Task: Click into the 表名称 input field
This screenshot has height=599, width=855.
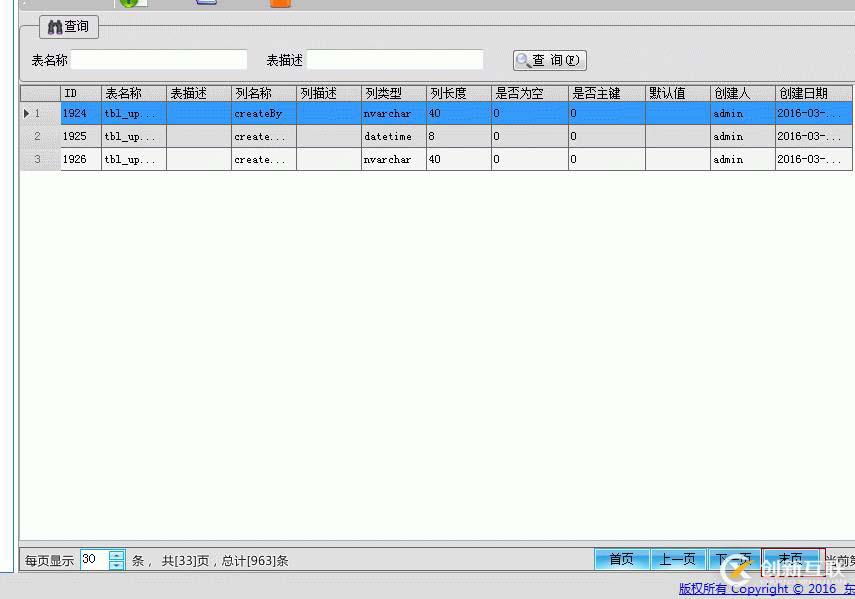Action: [x=159, y=59]
